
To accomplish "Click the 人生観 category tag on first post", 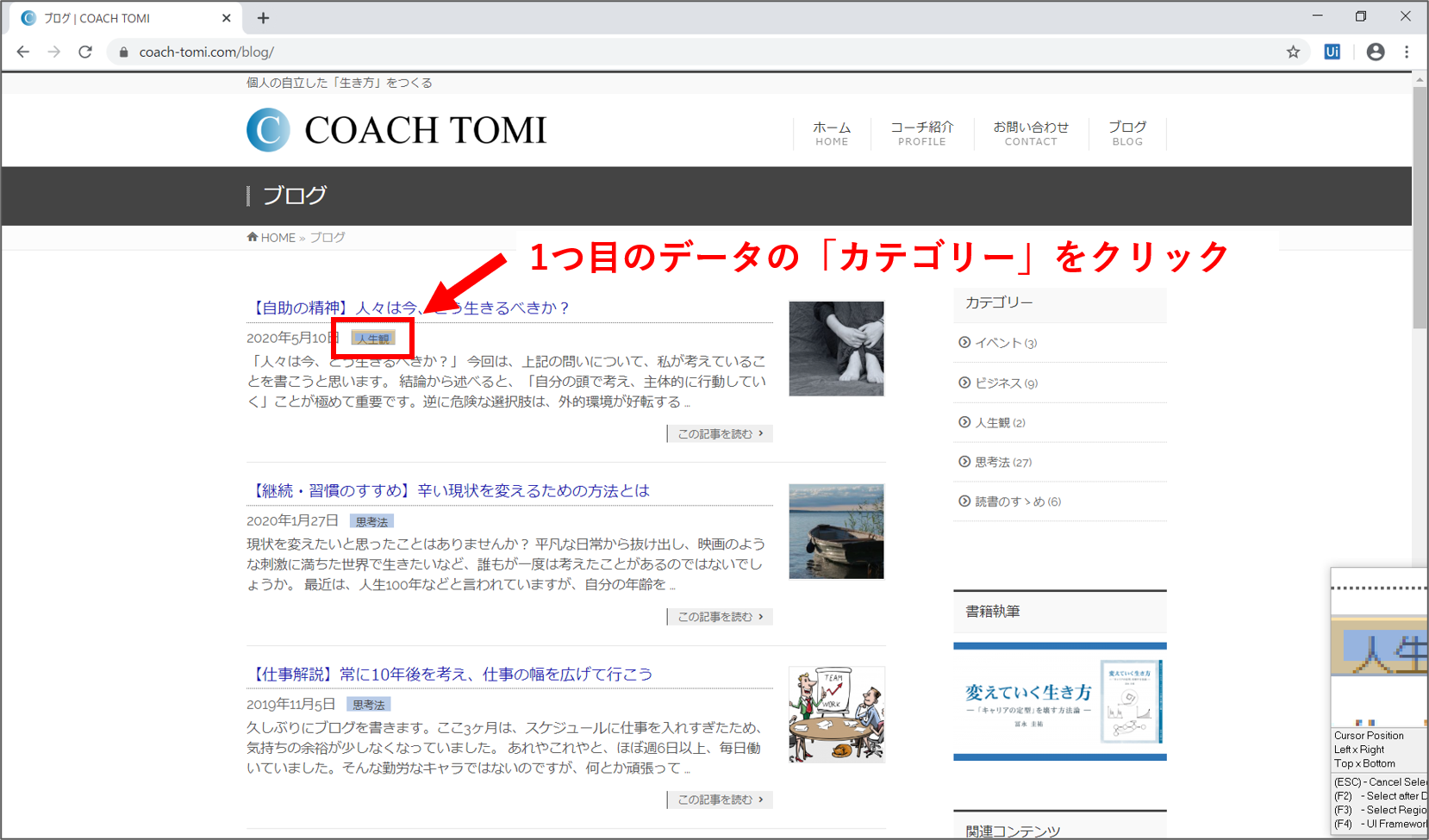I will [x=373, y=339].
